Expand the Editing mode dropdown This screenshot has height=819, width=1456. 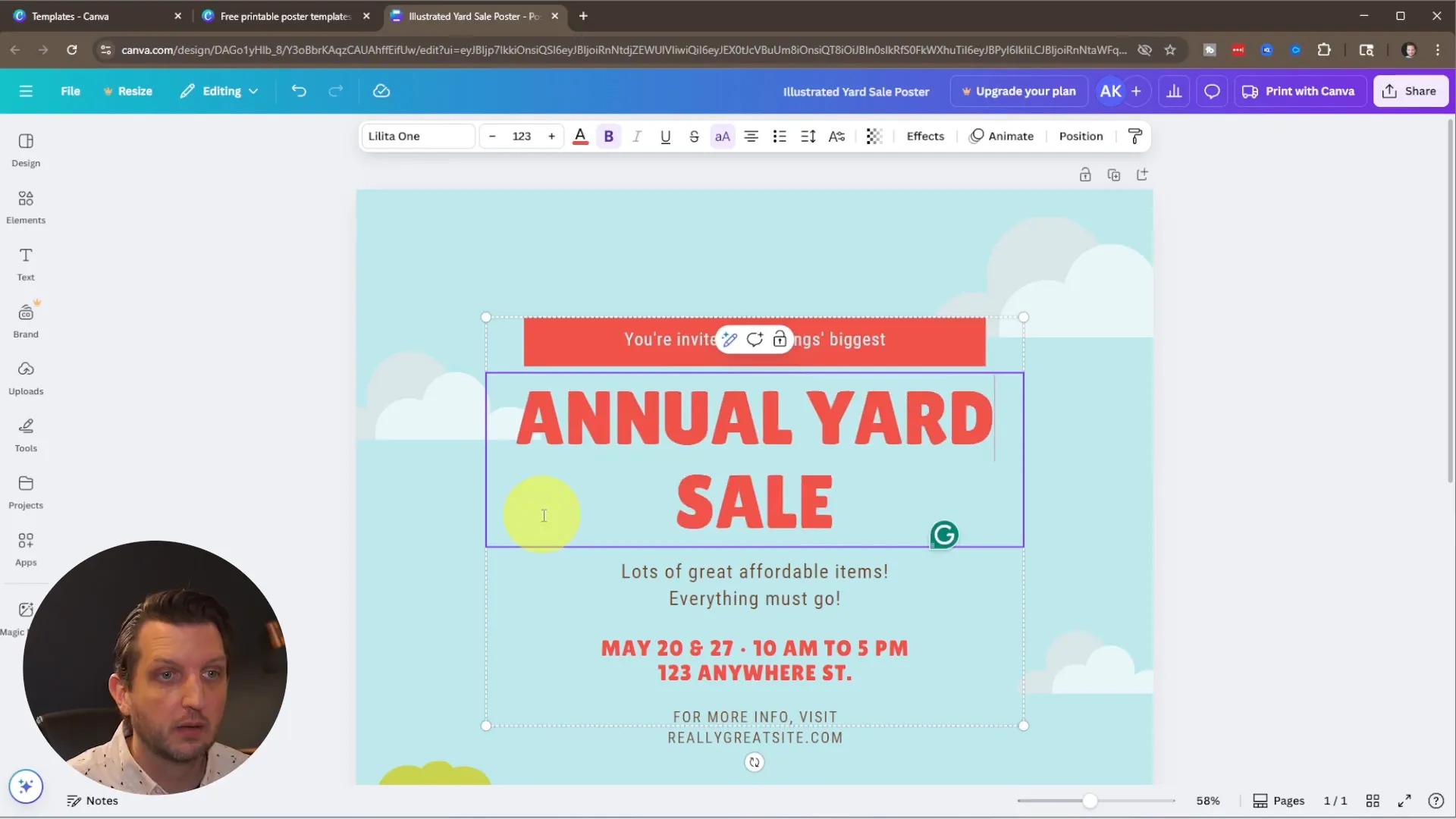(219, 91)
